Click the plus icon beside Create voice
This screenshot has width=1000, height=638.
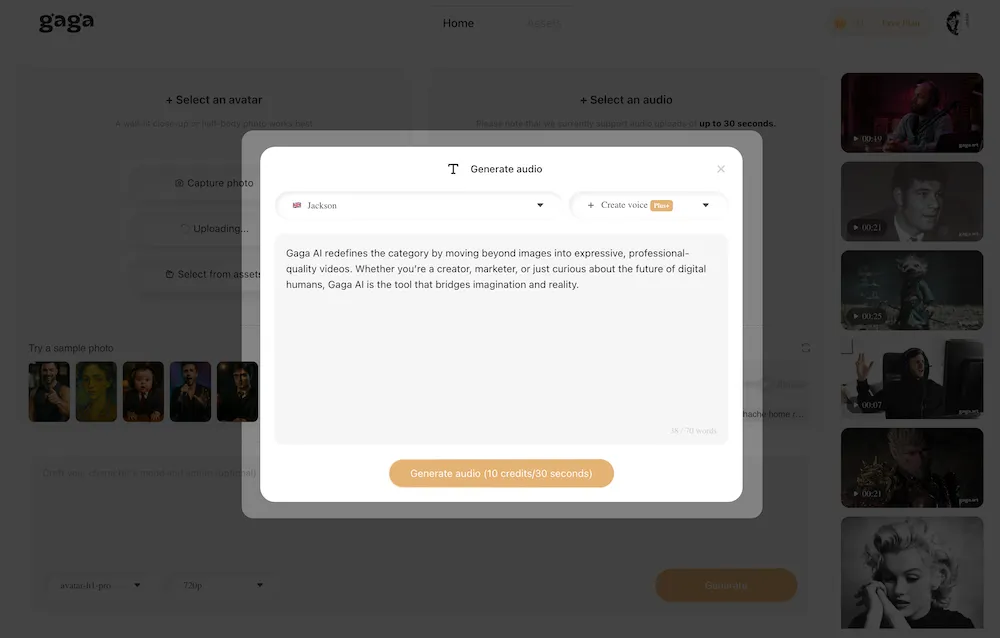(x=591, y=205)
